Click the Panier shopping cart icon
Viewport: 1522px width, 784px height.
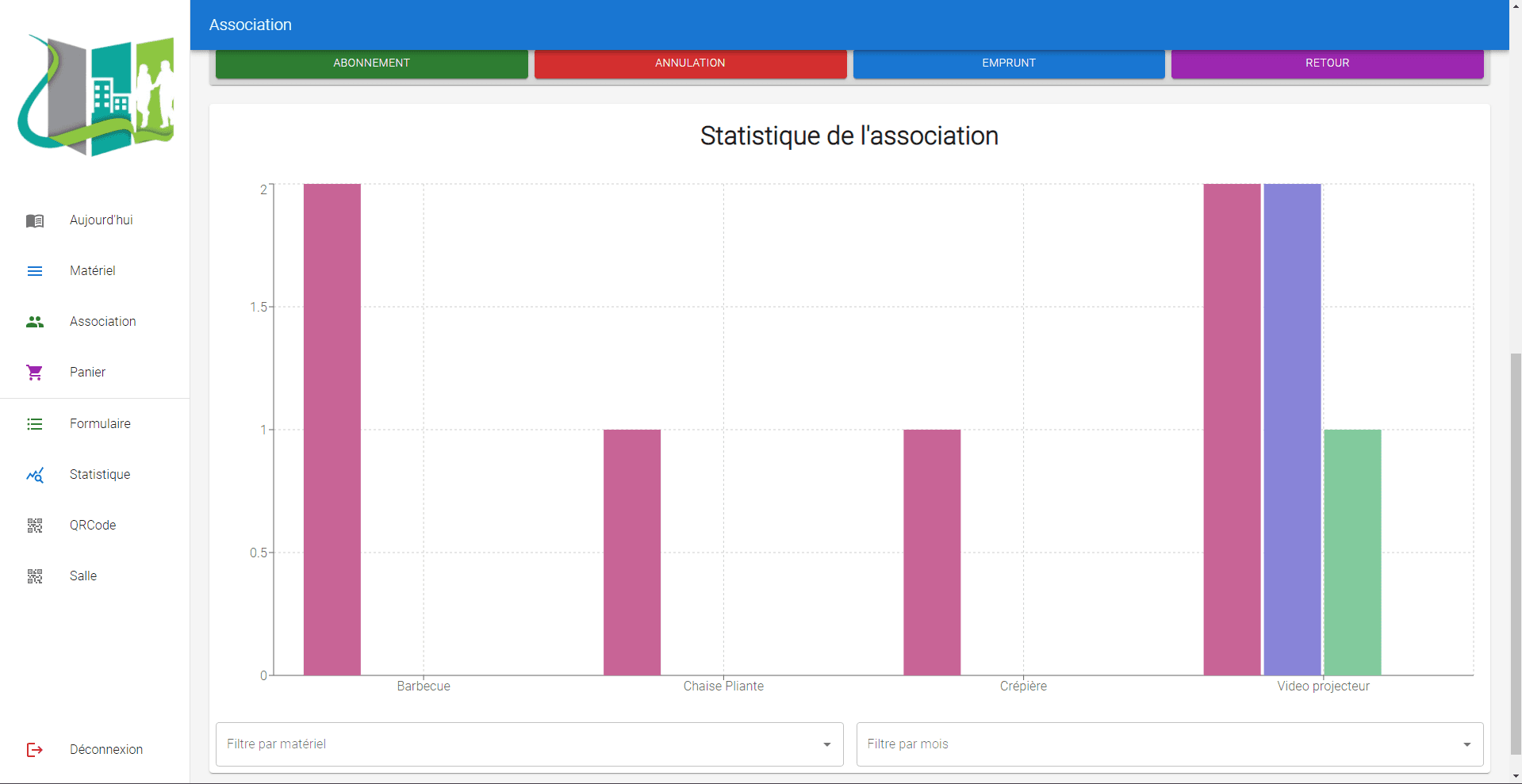click(35, 373)
